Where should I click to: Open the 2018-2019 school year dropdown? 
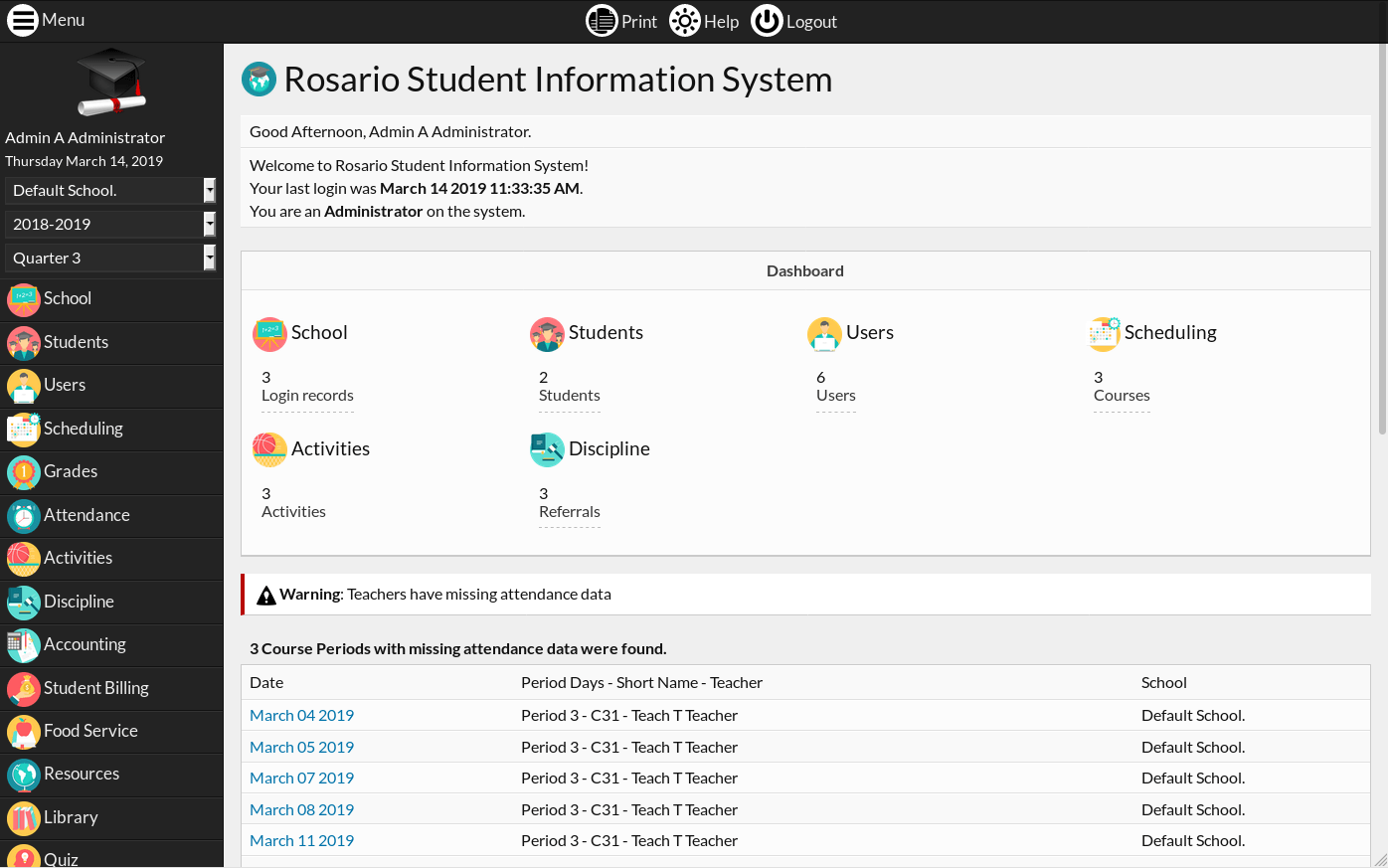tap(110, 225)
